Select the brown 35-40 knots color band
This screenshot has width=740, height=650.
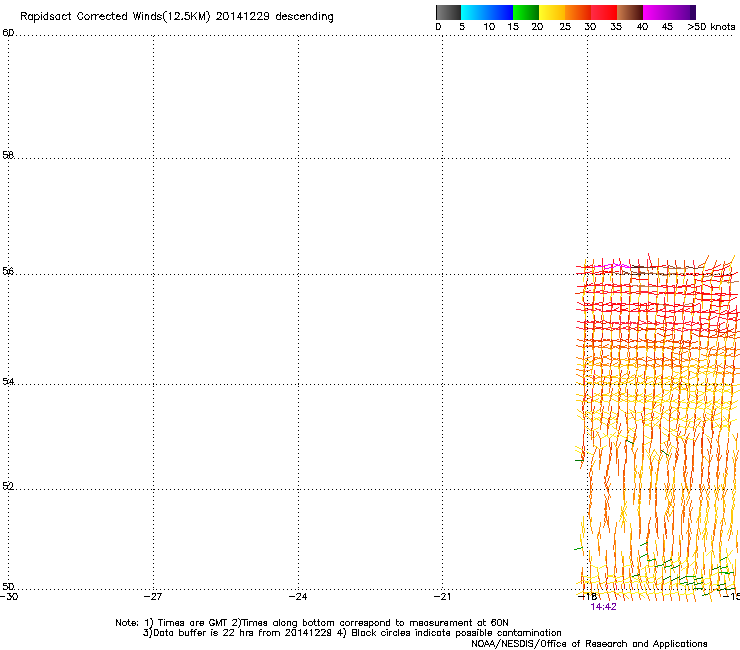click(x=630, y=12)
